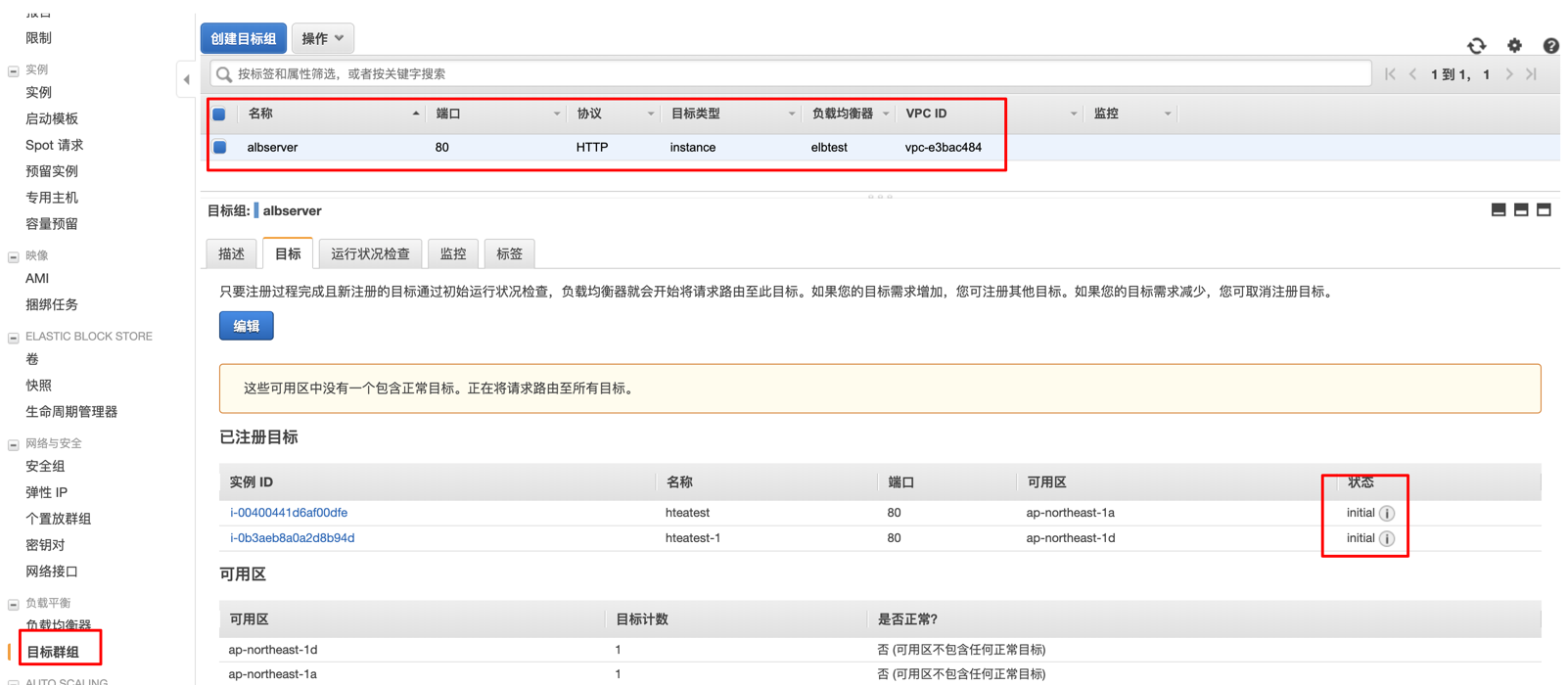
Task: Focus the tag and attribute search field
Action: [x=793, y=74]
